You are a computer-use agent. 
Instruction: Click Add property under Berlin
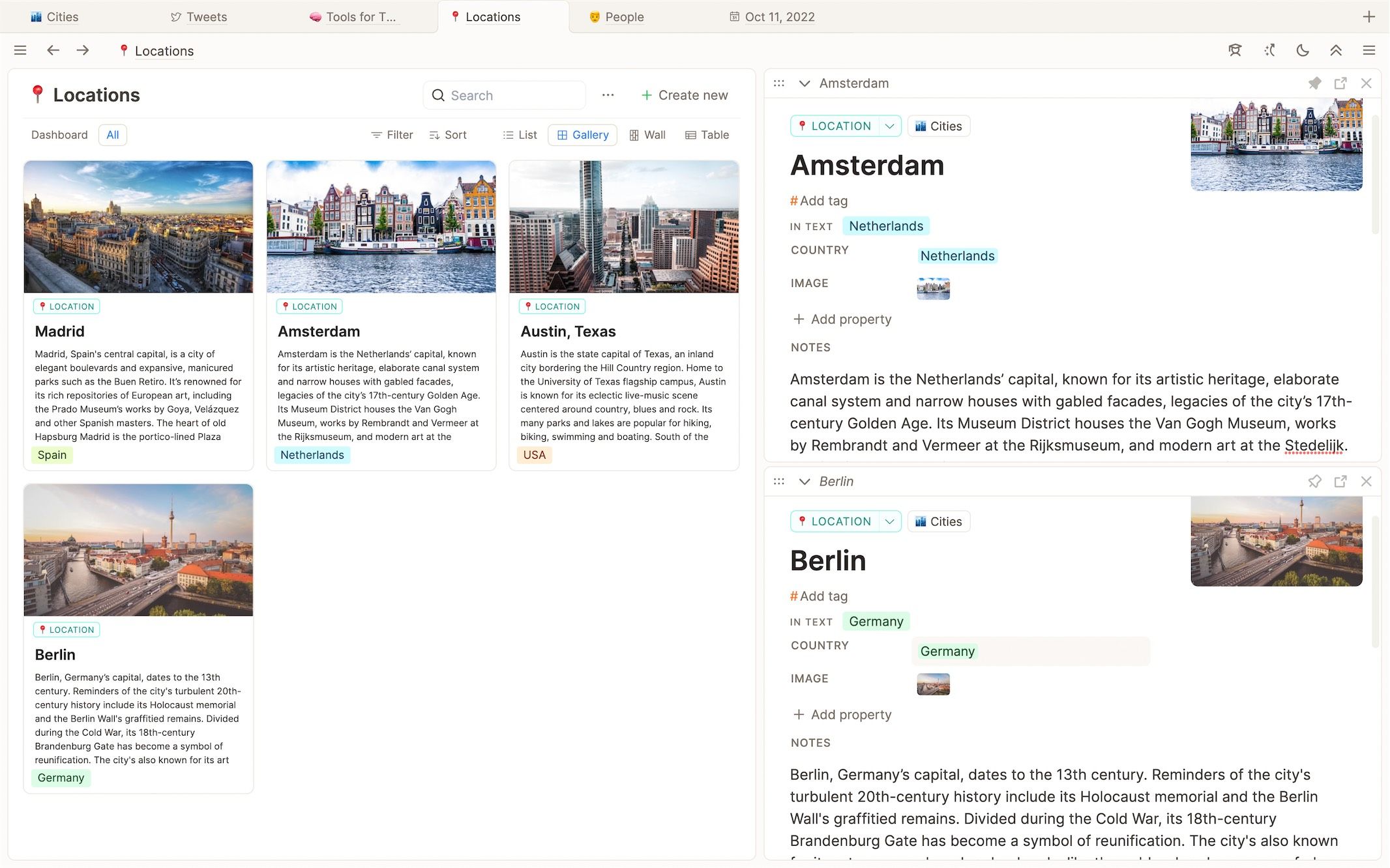click(842, 715)
